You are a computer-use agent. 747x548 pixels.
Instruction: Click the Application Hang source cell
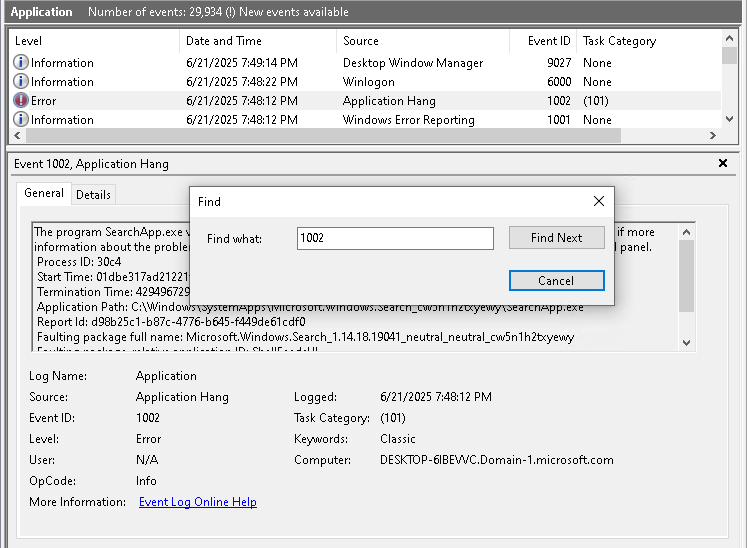tap(389, 101)
